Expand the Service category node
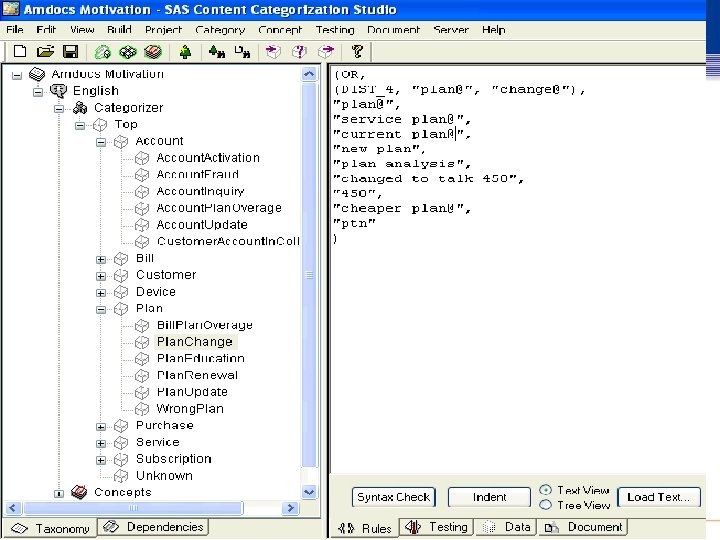Image resolution: width=720 pixels, height=540 pixels. point(101,444)
